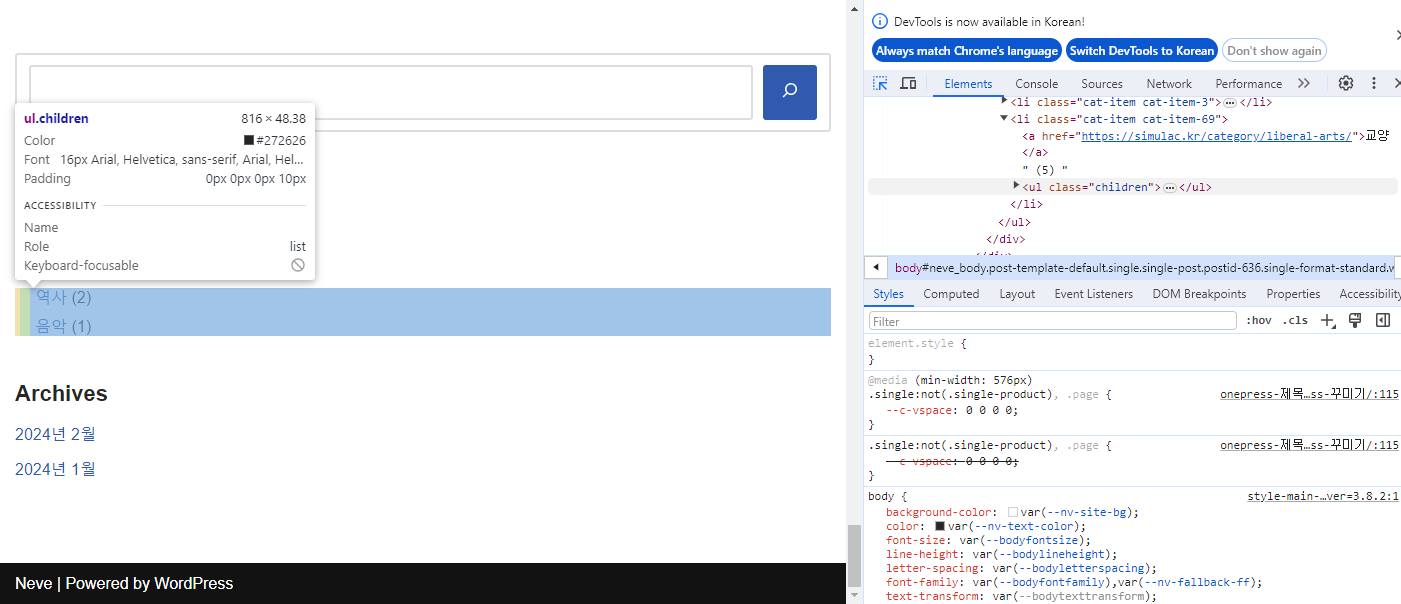Open the 2024년 1월 archive link
This screenshot has height=604, width=1401.
(x=55, y=469)
